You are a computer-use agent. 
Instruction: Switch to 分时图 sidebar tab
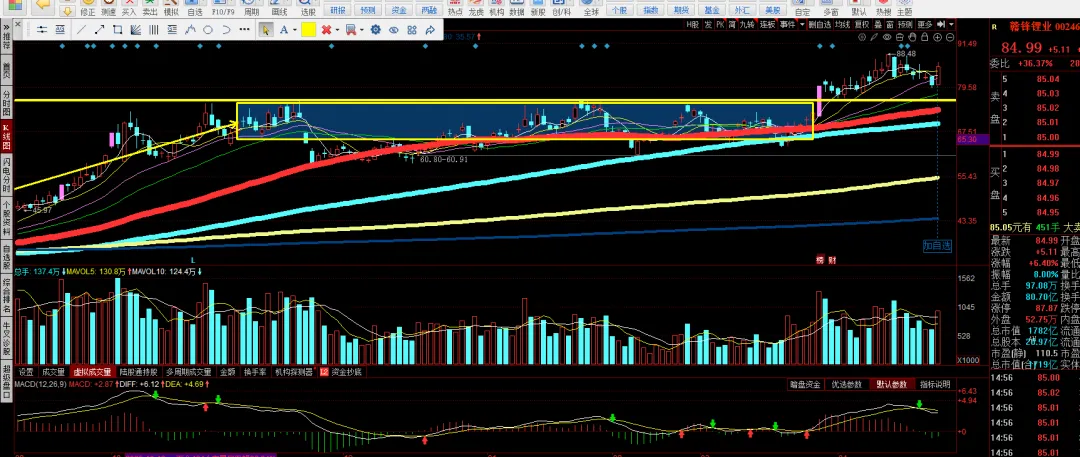tap(6, 103)
